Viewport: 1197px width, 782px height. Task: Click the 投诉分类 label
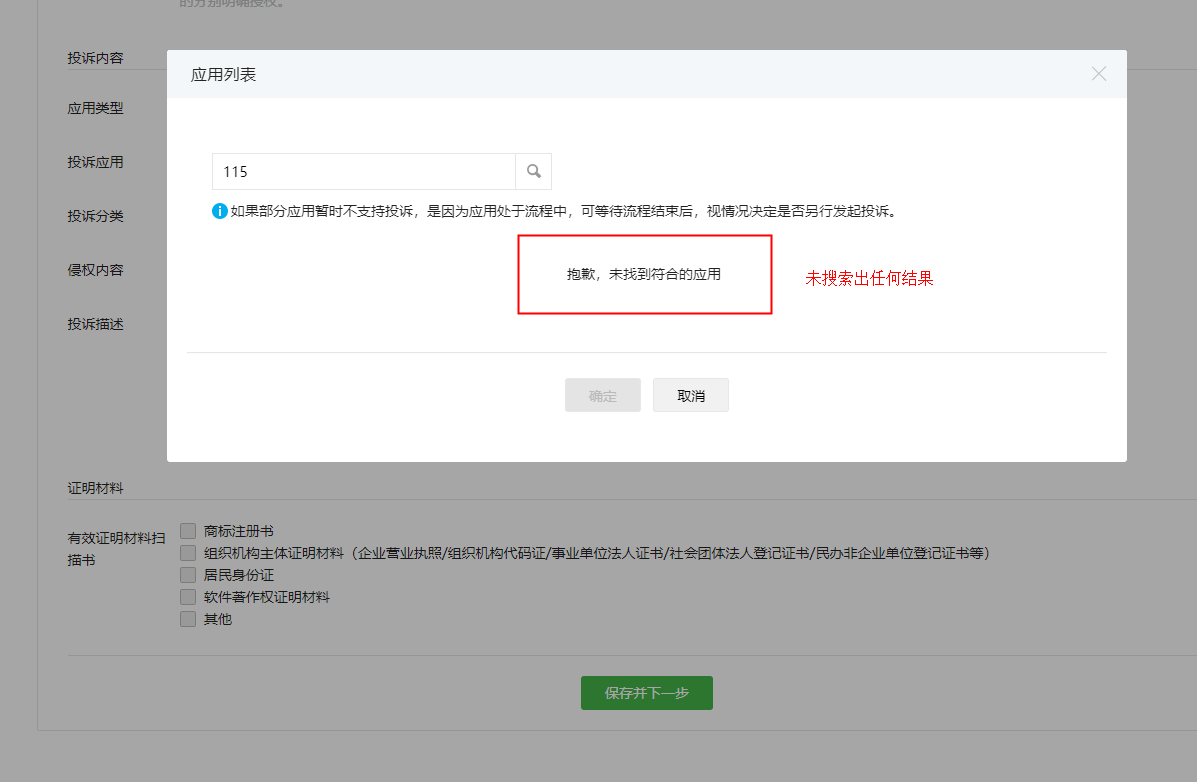pyautogui.click(x=95, y=216)
